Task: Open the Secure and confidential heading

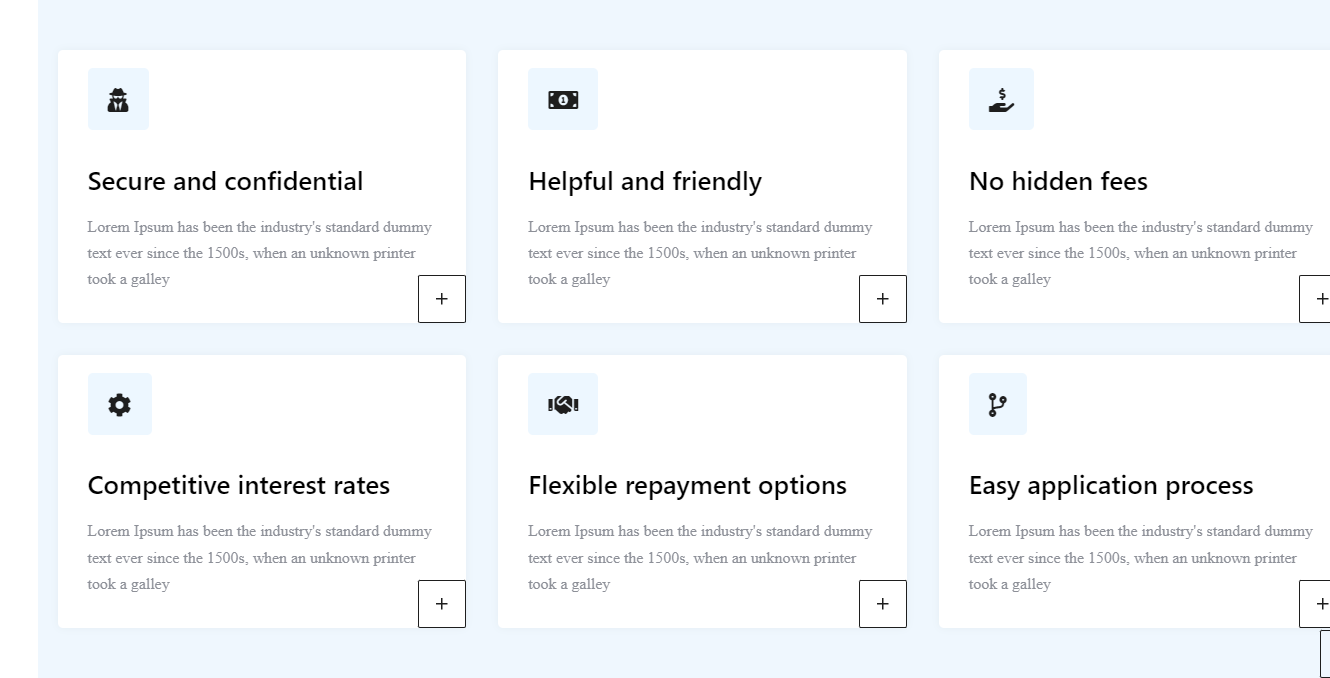Action: (x=225, y=181)
